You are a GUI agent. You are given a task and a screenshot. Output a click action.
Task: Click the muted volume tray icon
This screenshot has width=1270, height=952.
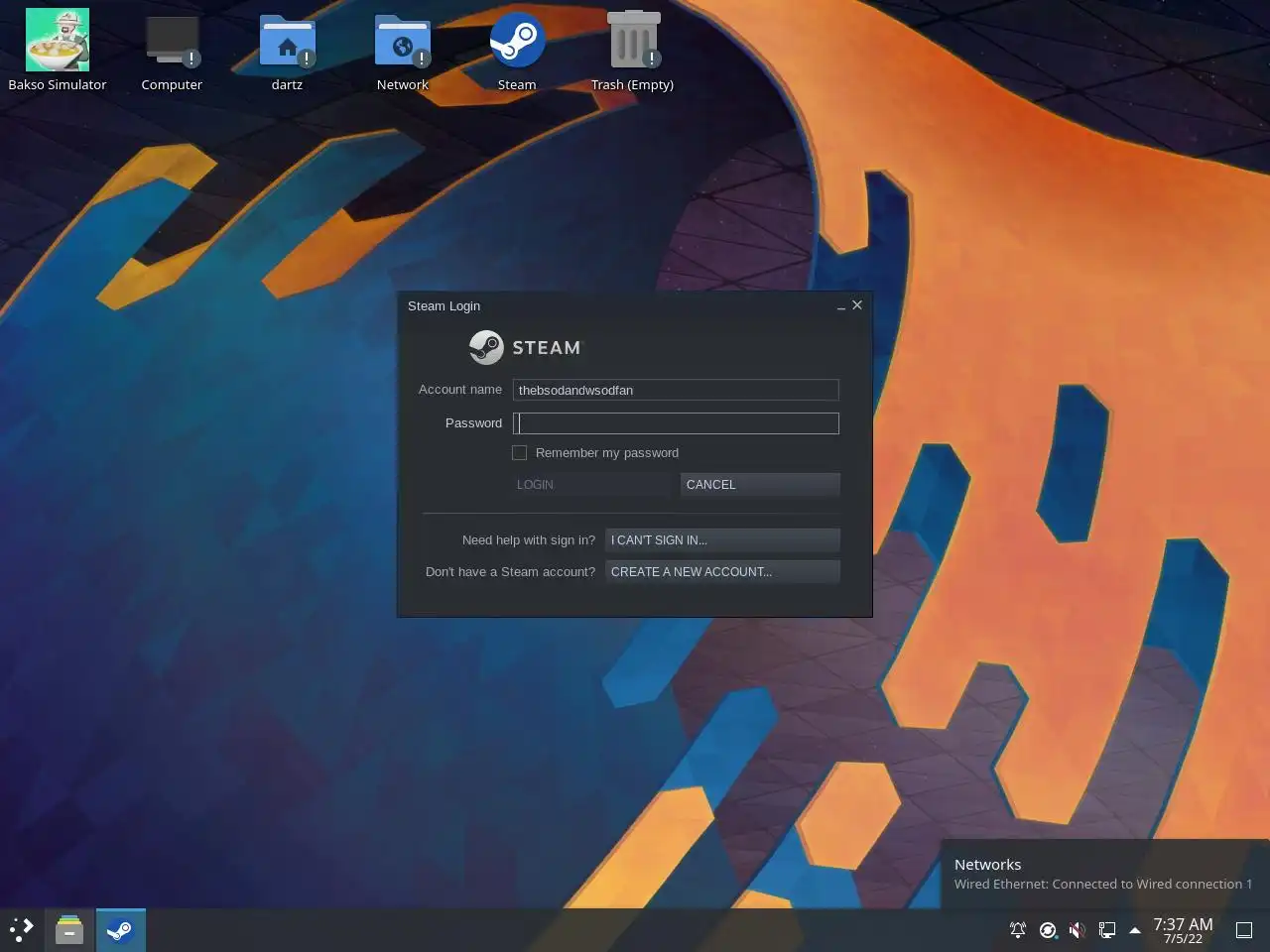[x=1077, y=930]
